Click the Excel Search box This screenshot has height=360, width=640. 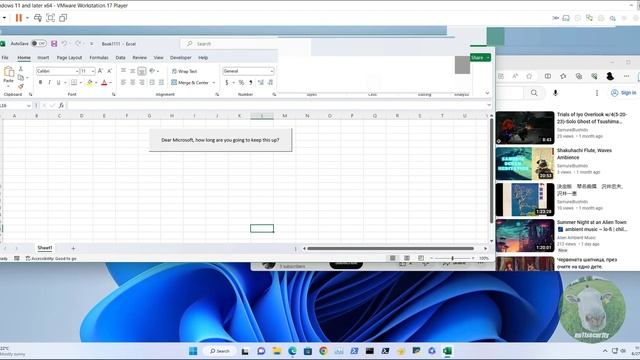(x=245, y=44)
